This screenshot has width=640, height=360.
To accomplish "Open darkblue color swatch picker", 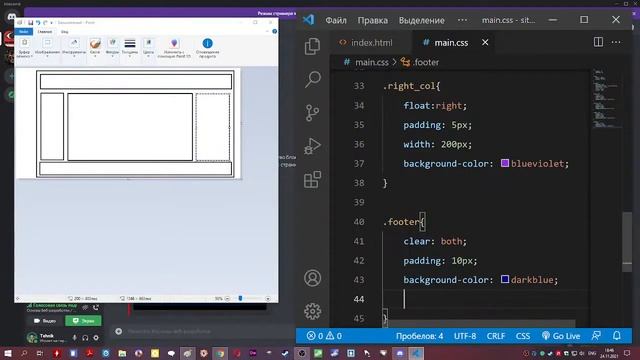I will click(505, 280).
